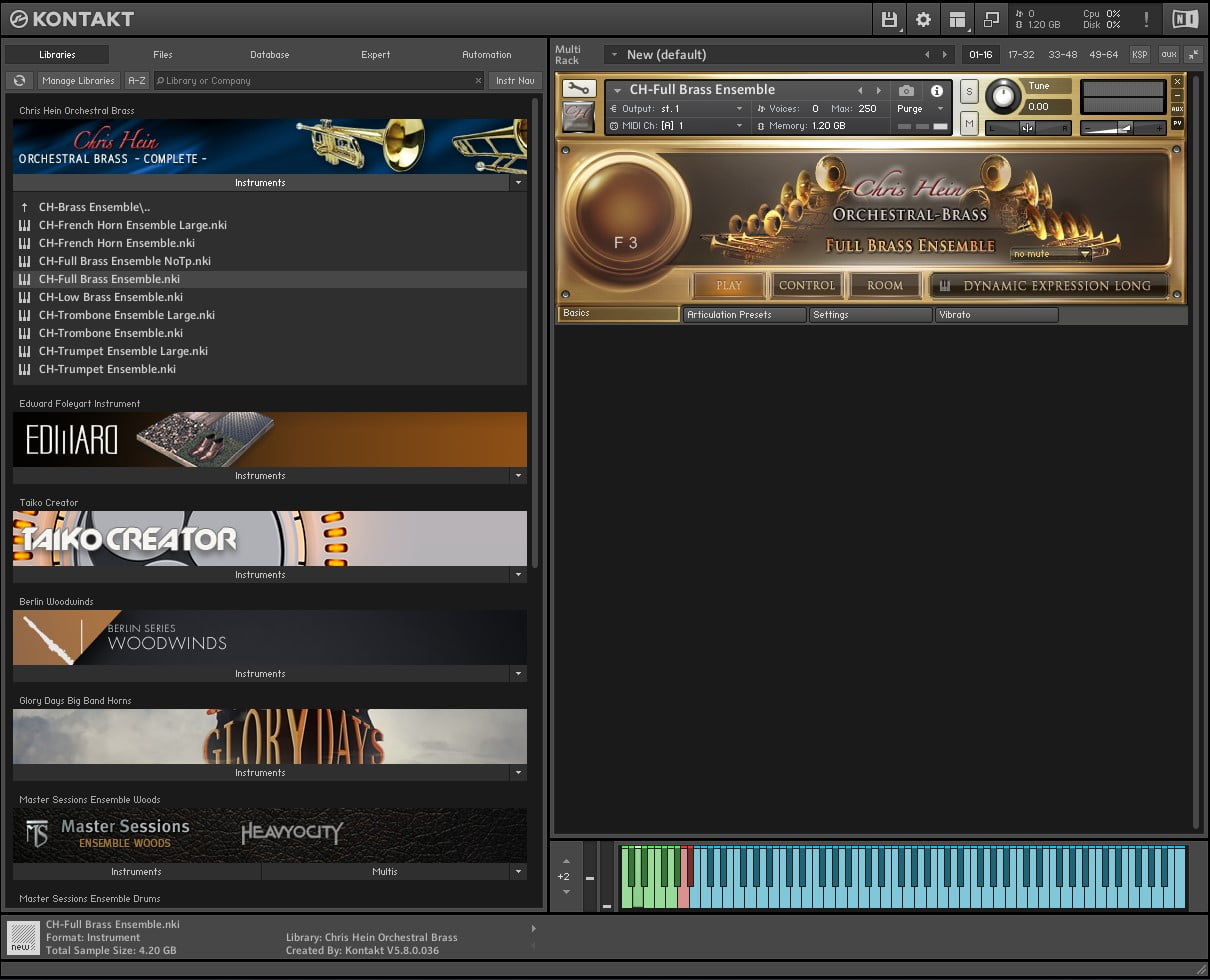Open the KSP multi script editor
This screenshot has width=1210, height=980.
tap(1139, 55)
